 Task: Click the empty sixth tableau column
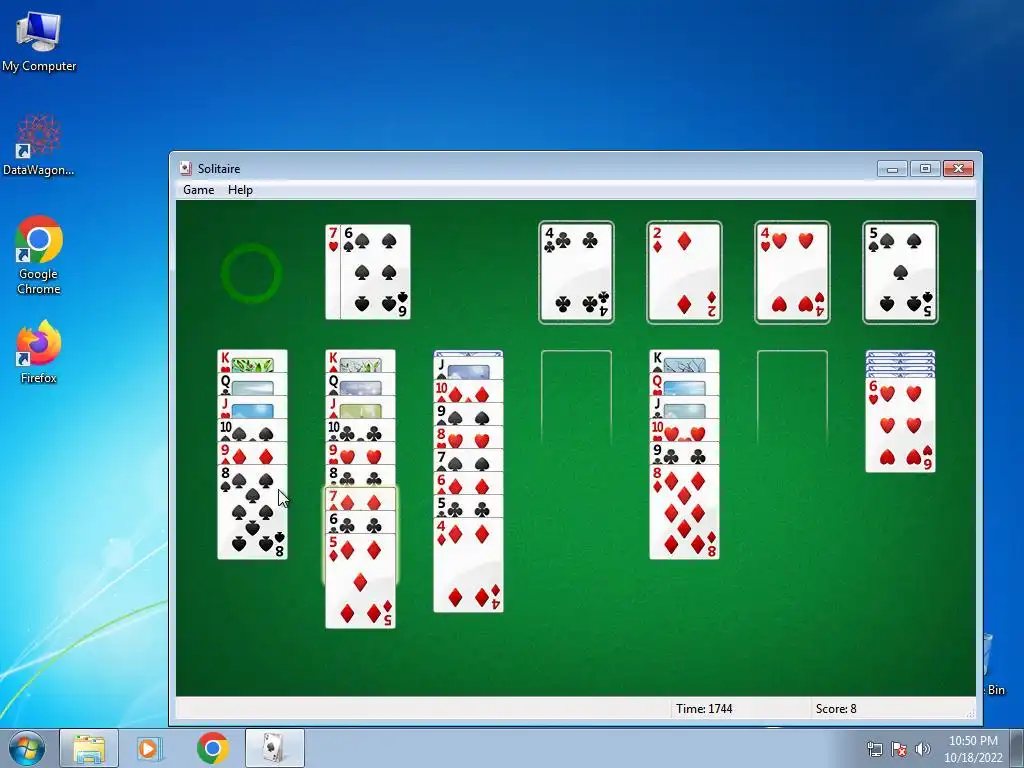pyautogui.click(x=792, y=398)
